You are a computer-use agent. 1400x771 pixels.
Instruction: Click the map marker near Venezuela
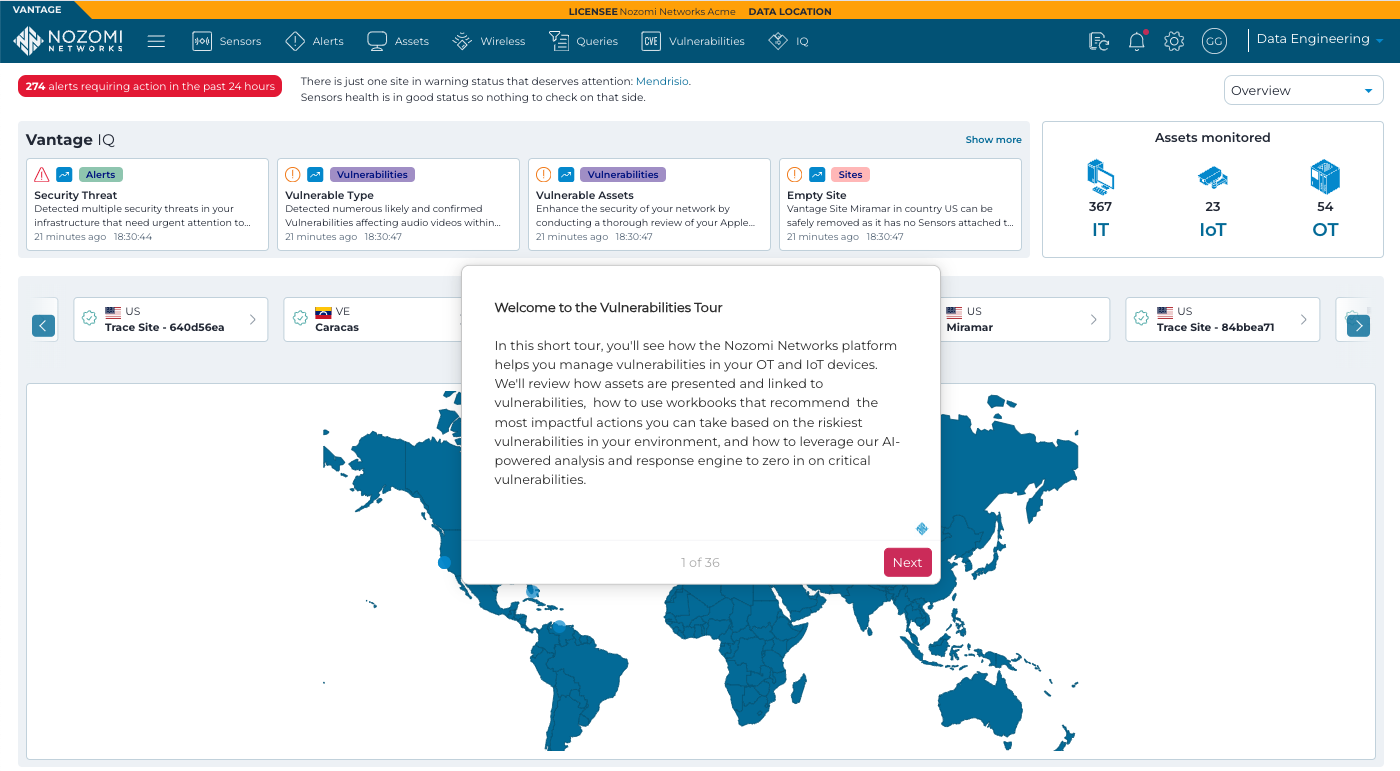pos(559,626)
